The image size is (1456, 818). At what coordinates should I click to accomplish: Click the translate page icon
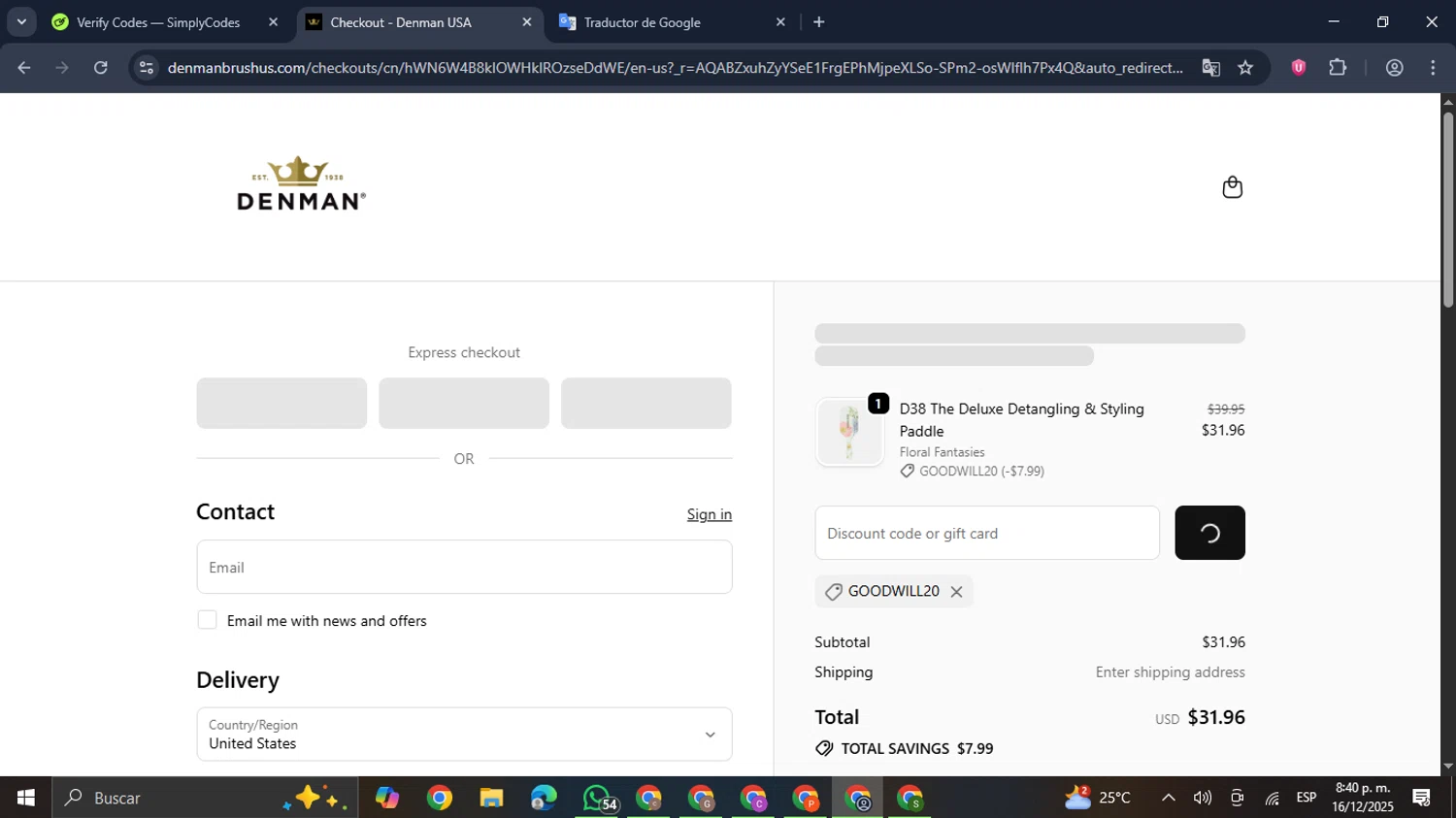tap(1210, 68)
